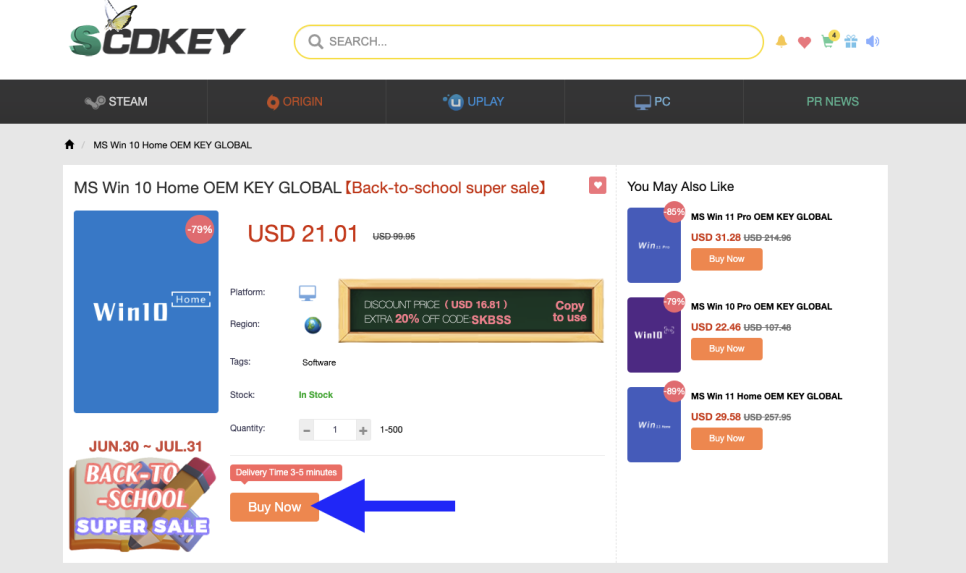Screen dimensions: 966x573
Task: Open MS Win 11 Home OEM KEY GLOBAL title
Action: coord(766,396)
